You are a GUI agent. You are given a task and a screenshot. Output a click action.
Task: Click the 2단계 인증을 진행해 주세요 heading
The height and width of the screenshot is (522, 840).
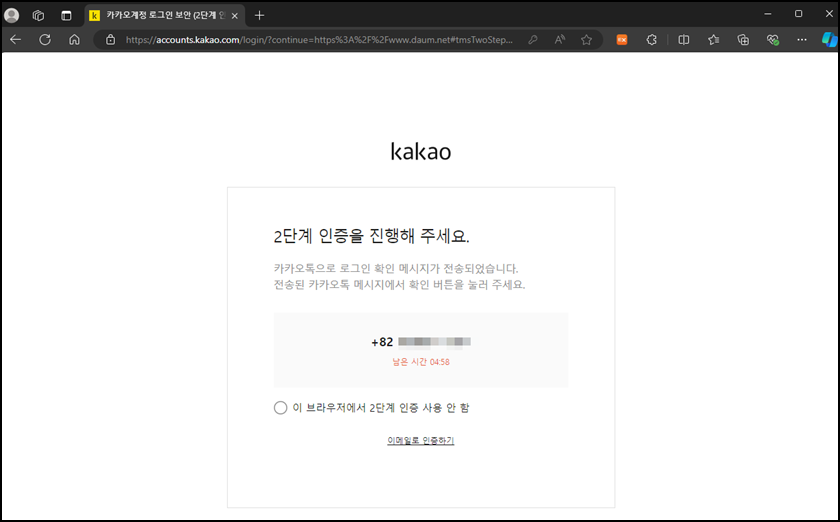point(371,236)
